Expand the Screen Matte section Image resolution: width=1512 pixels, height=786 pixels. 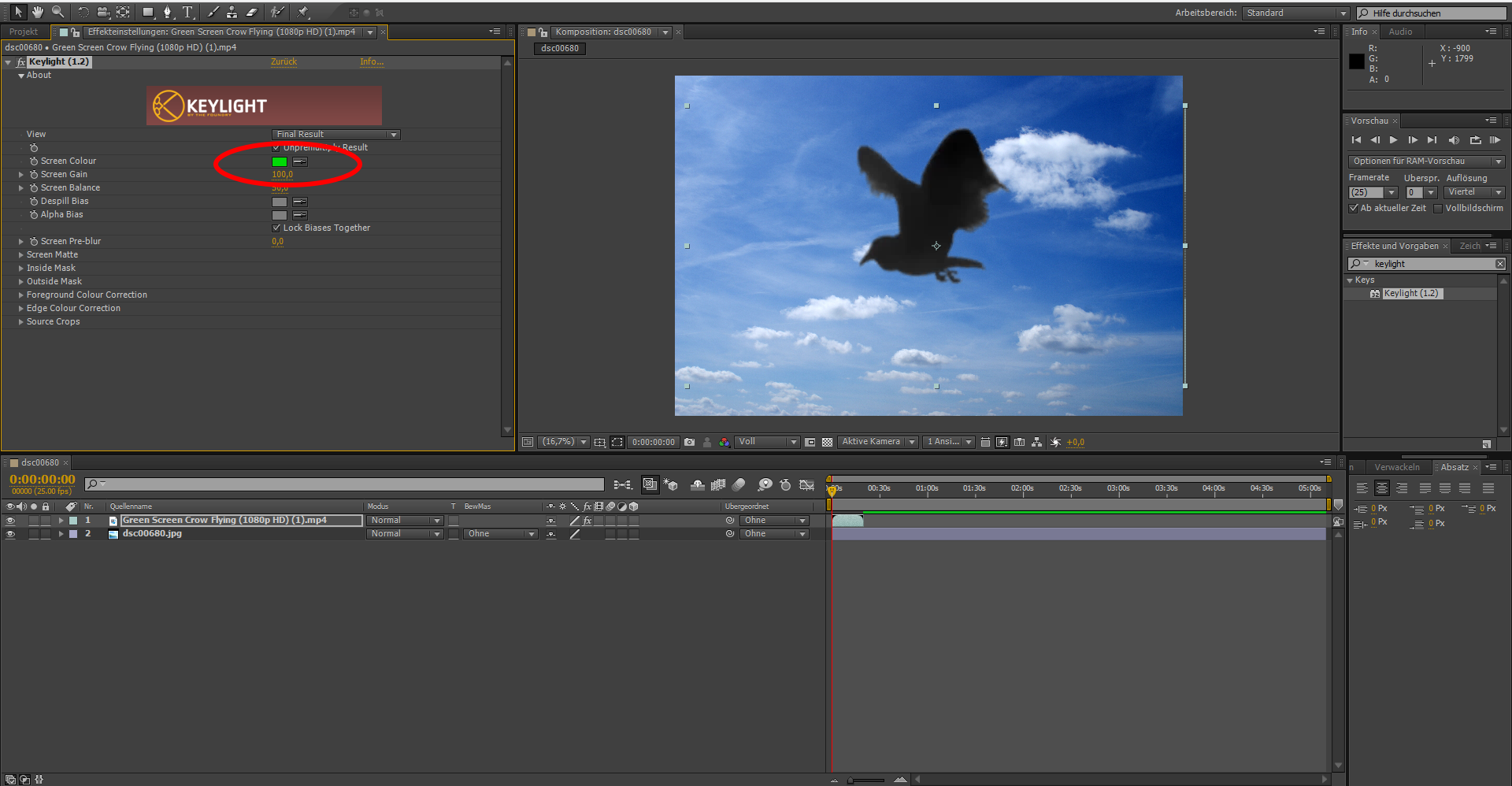(21, 255)
